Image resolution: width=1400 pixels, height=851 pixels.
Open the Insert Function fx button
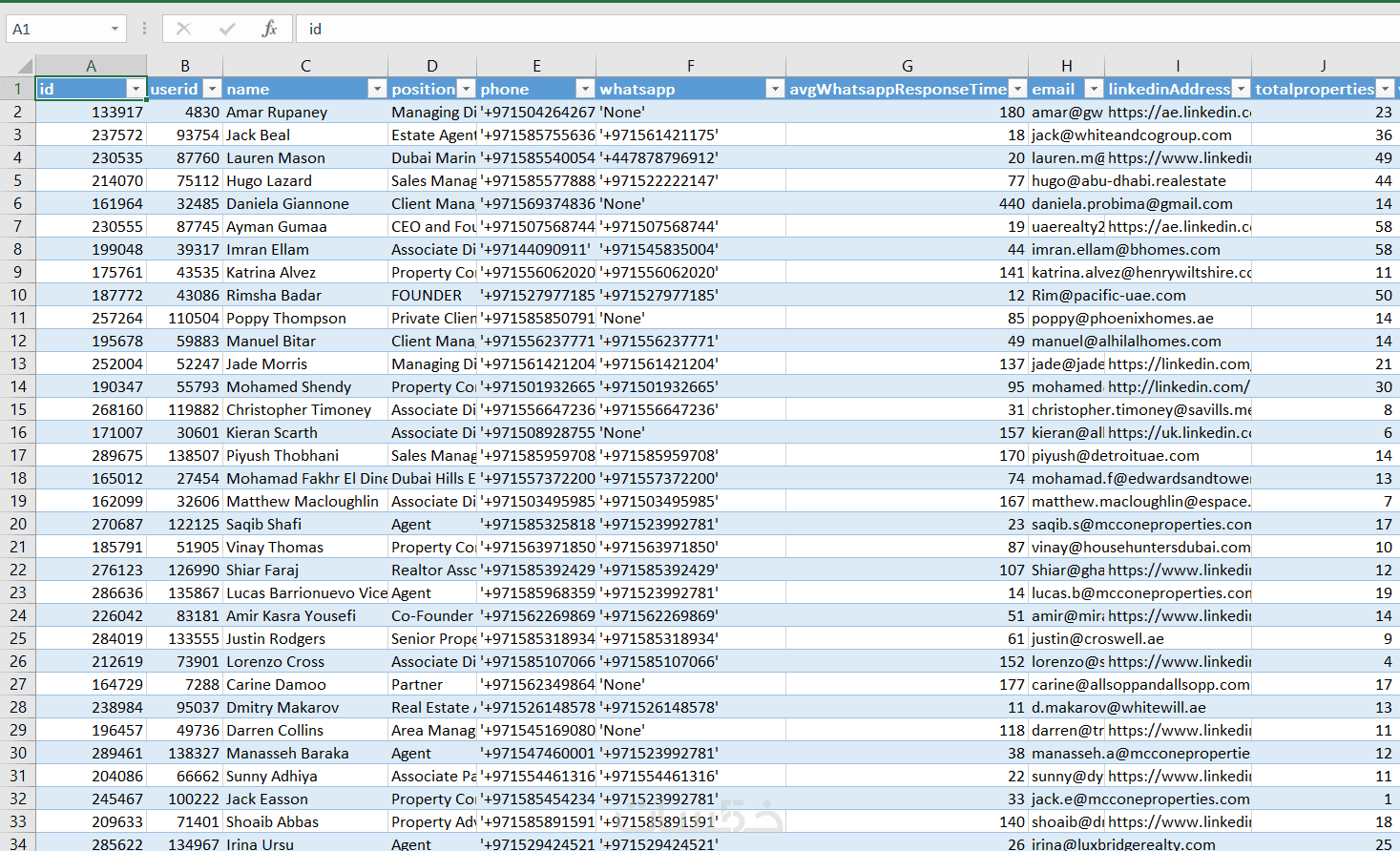click(269, 30)
